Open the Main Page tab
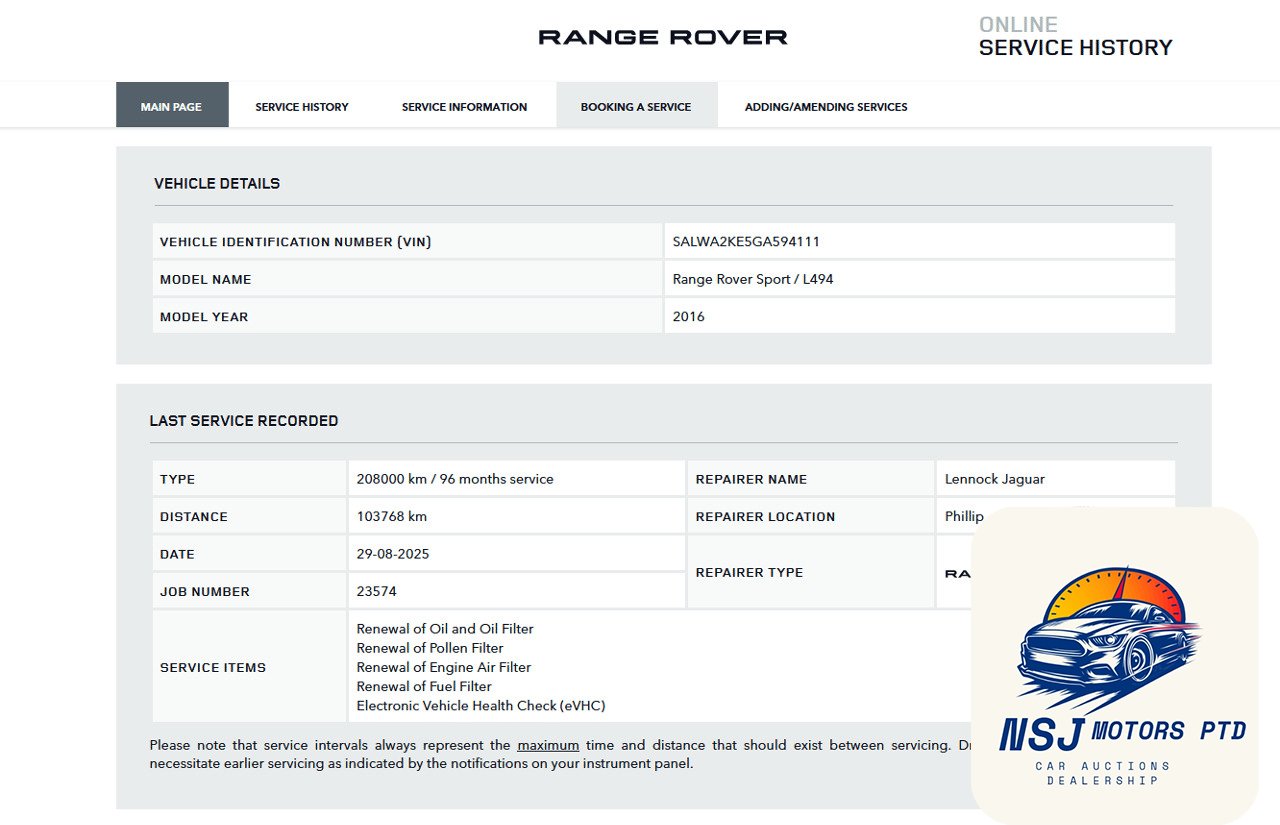Screen dimensions: 1280x825 tap(171, 106)
